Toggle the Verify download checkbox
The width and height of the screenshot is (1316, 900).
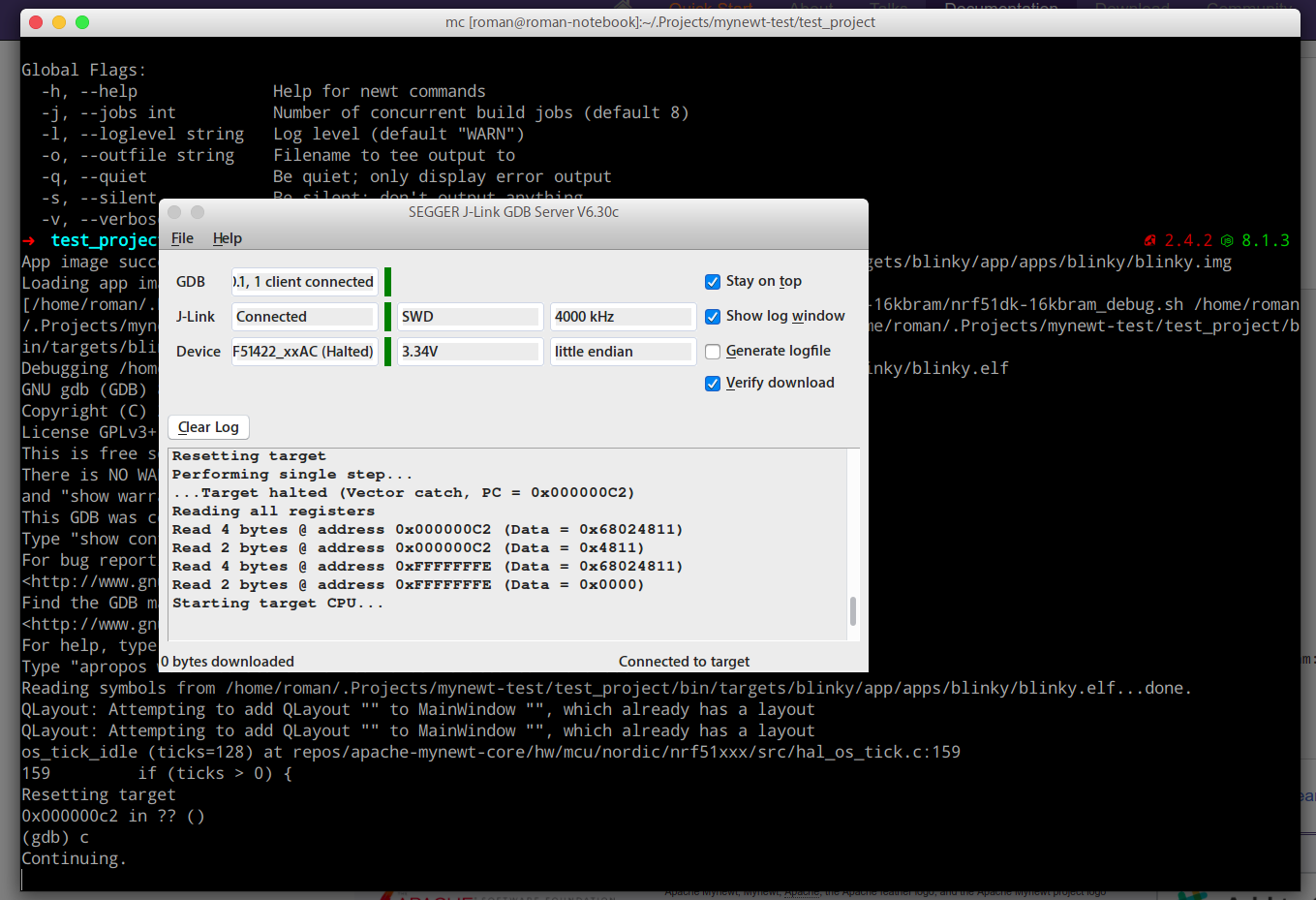tap(713, 384)
